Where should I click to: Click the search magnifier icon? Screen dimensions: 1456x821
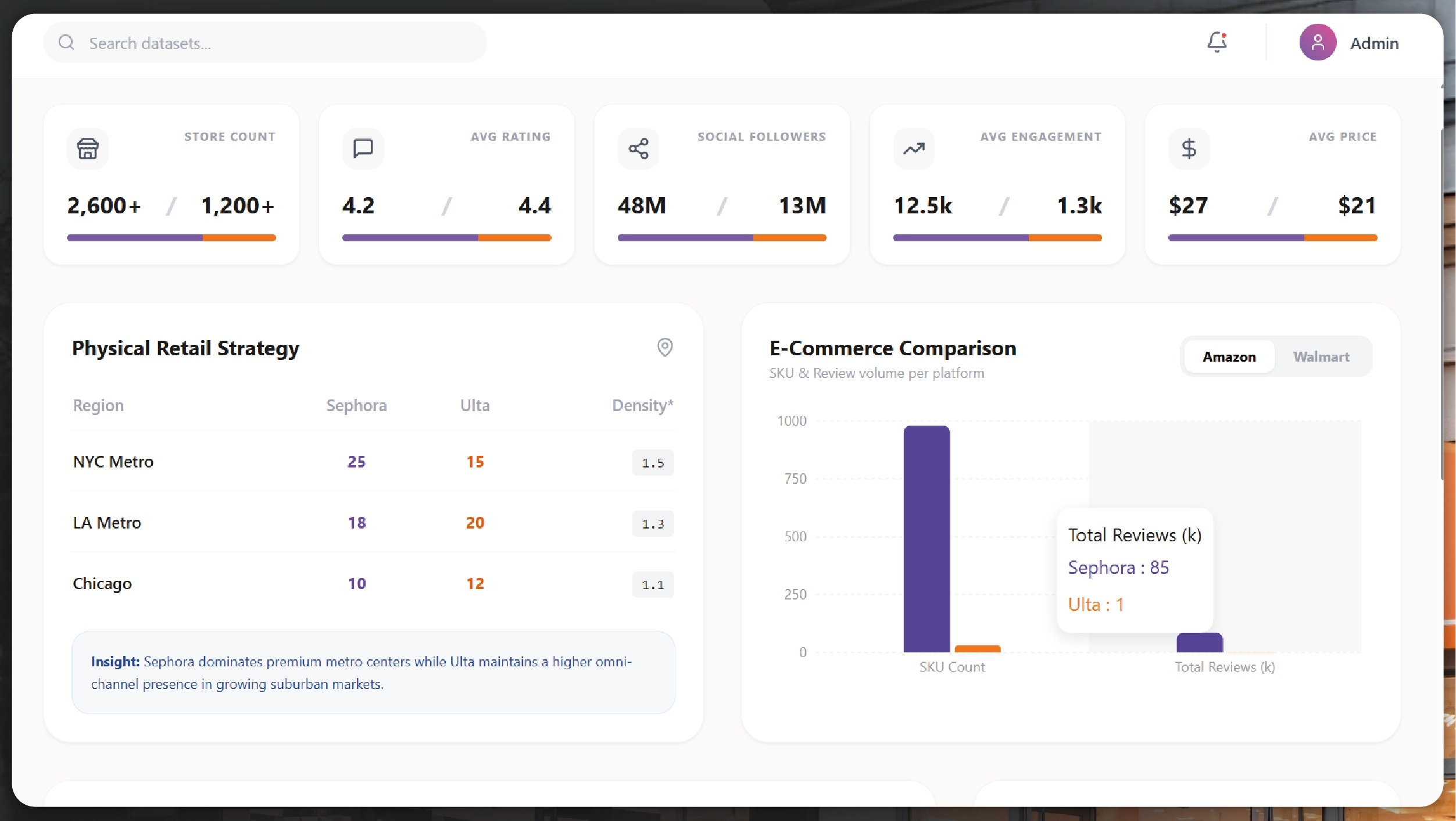(66, 42)
